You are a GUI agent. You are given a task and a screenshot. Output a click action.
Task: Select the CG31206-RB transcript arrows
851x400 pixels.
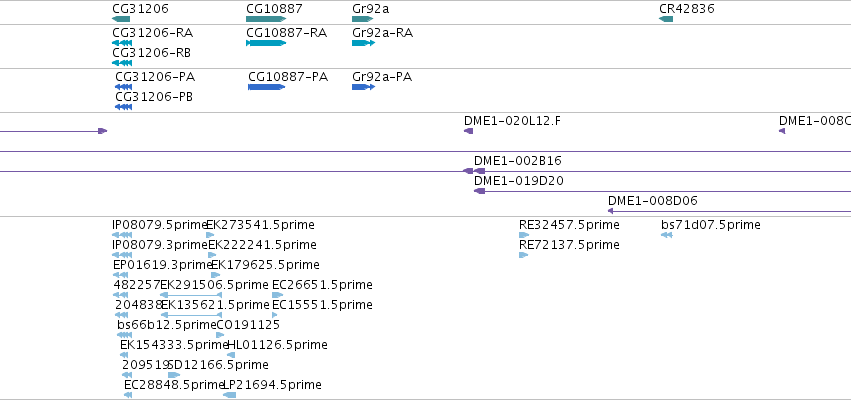tap(122, 63)
